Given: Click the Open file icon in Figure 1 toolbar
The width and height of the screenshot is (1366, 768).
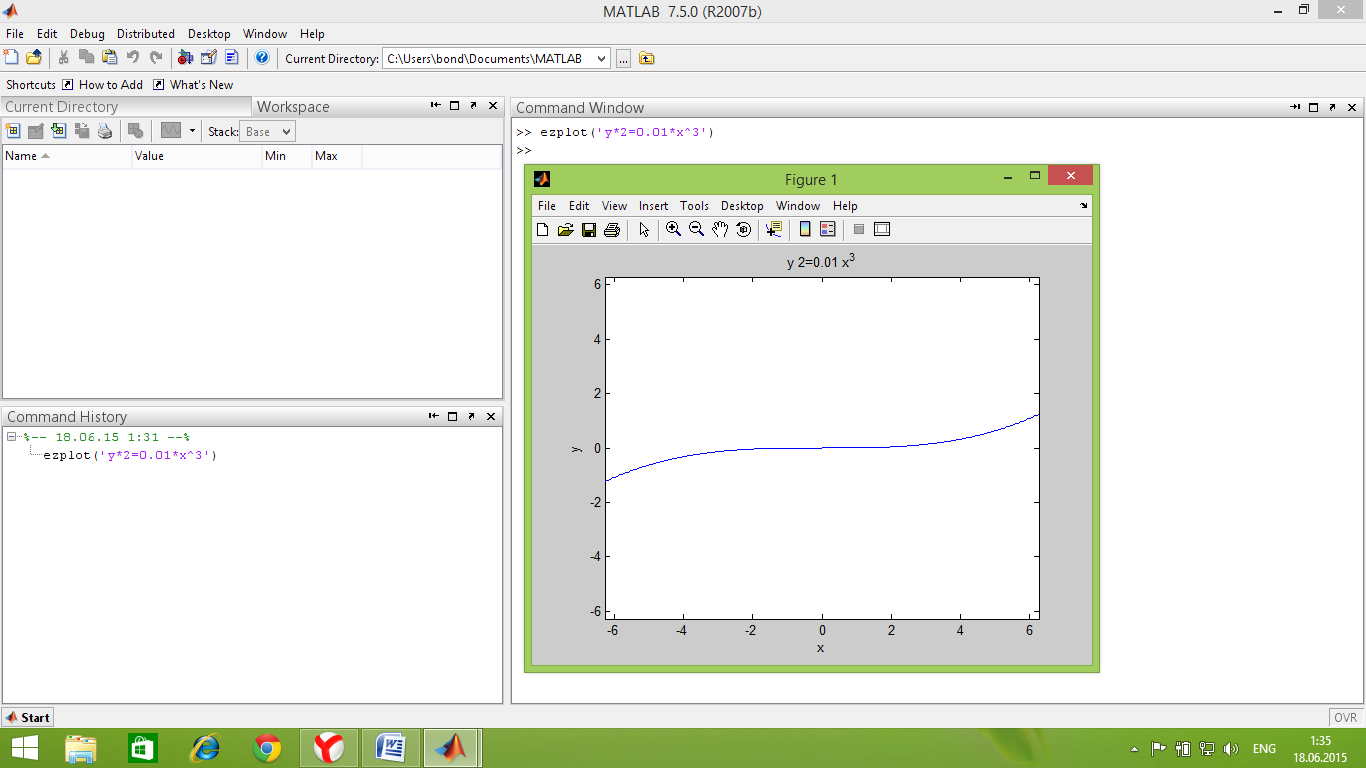Looking at the screenshot, I should [565, 230].
